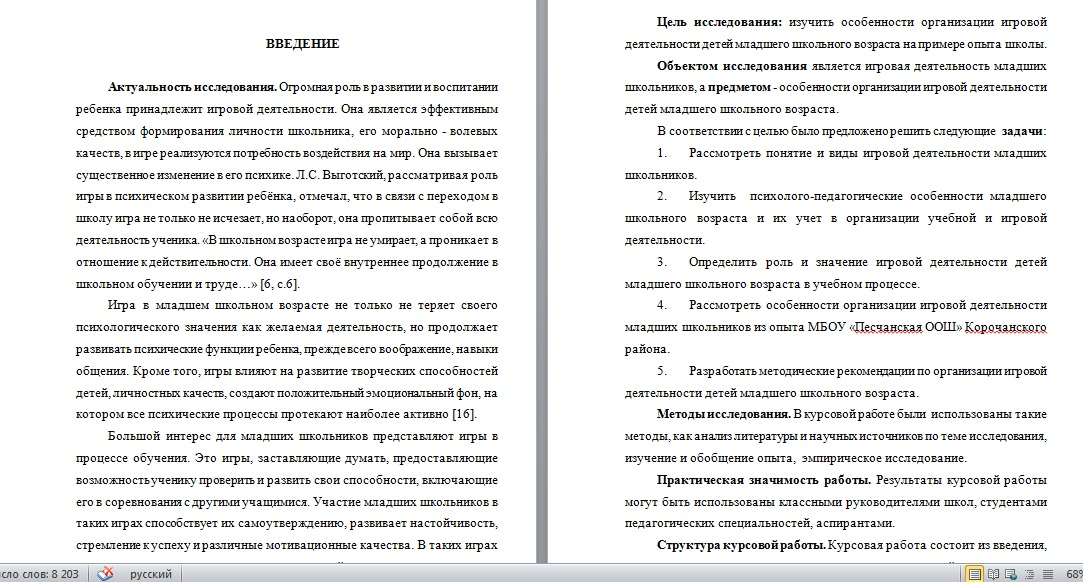Click the abbreviation МБОУ
The height and width of the screenshot is (582, 1083).
pyautogui.click(x=827, y=327)
